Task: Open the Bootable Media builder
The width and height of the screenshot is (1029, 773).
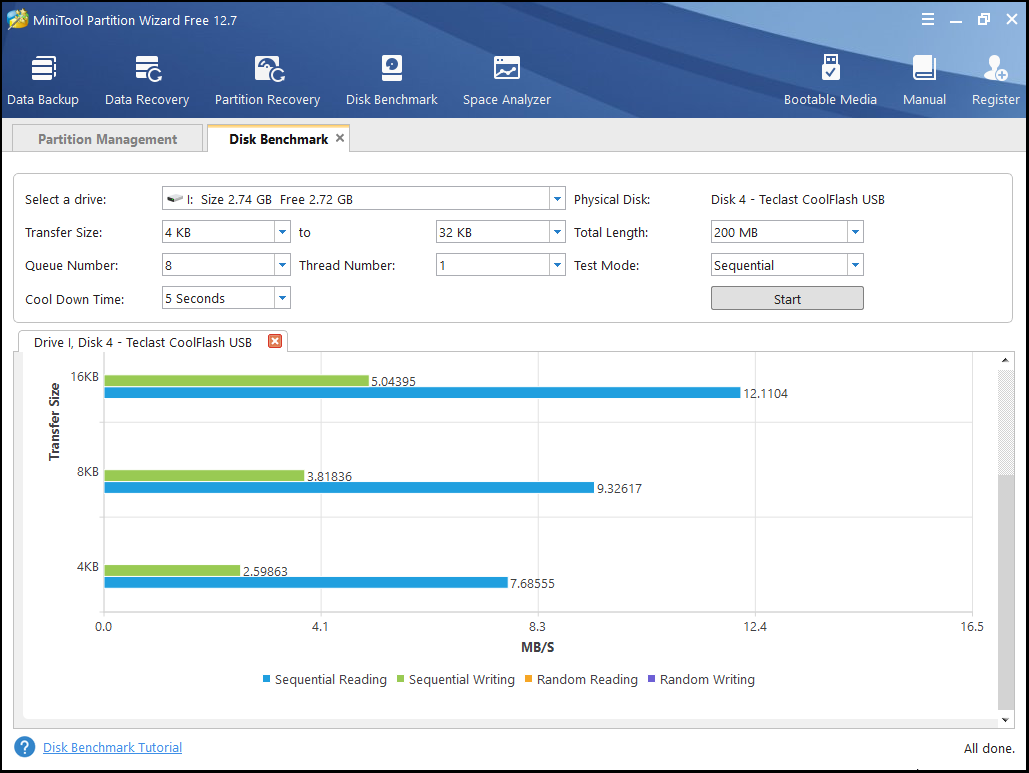Action: pos(830,81)
